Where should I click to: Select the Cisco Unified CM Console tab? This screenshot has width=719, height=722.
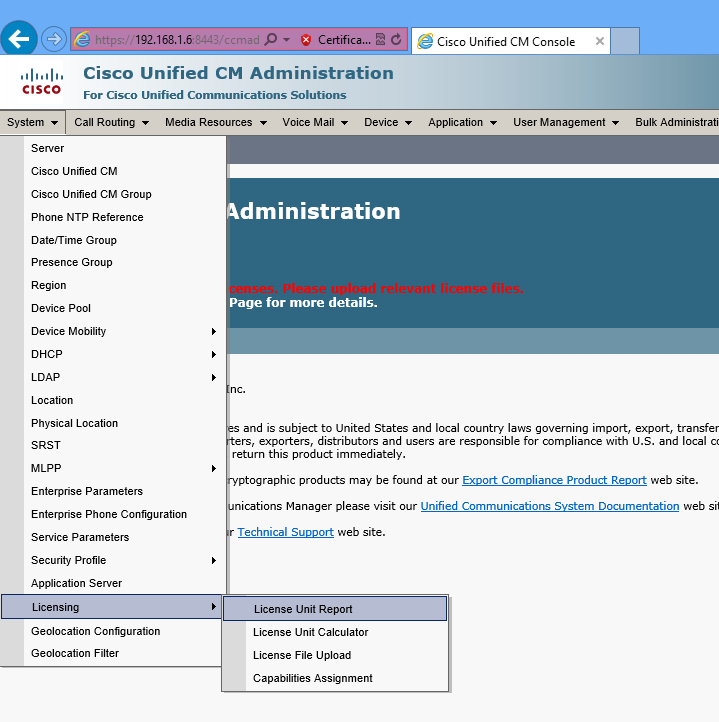pyautogui.click(x=511, y=41)
